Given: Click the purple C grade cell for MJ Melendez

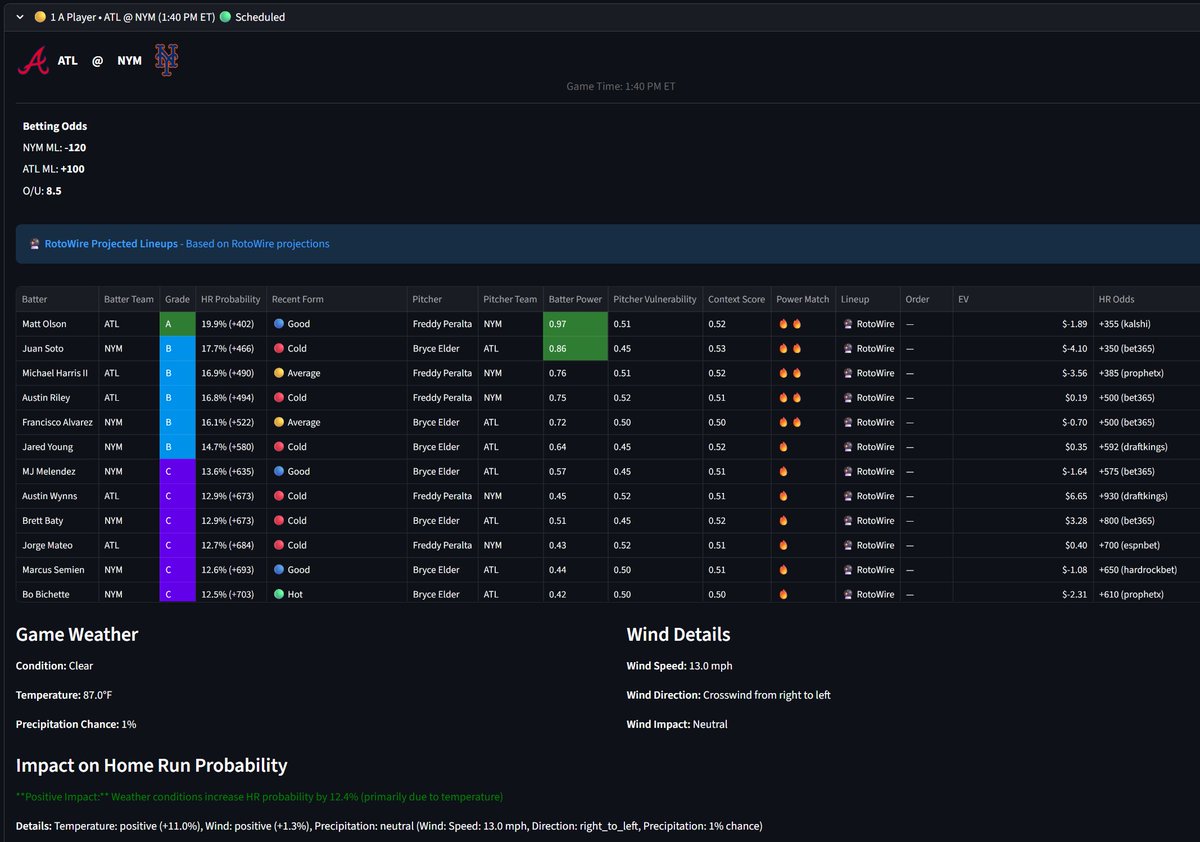Looking at the screenshot, I should pyautogui.click(x=177, y=471).
